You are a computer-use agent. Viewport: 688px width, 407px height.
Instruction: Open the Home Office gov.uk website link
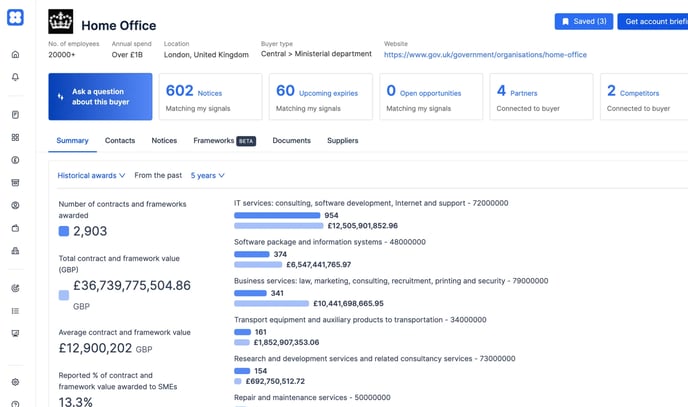click(485, 55)
